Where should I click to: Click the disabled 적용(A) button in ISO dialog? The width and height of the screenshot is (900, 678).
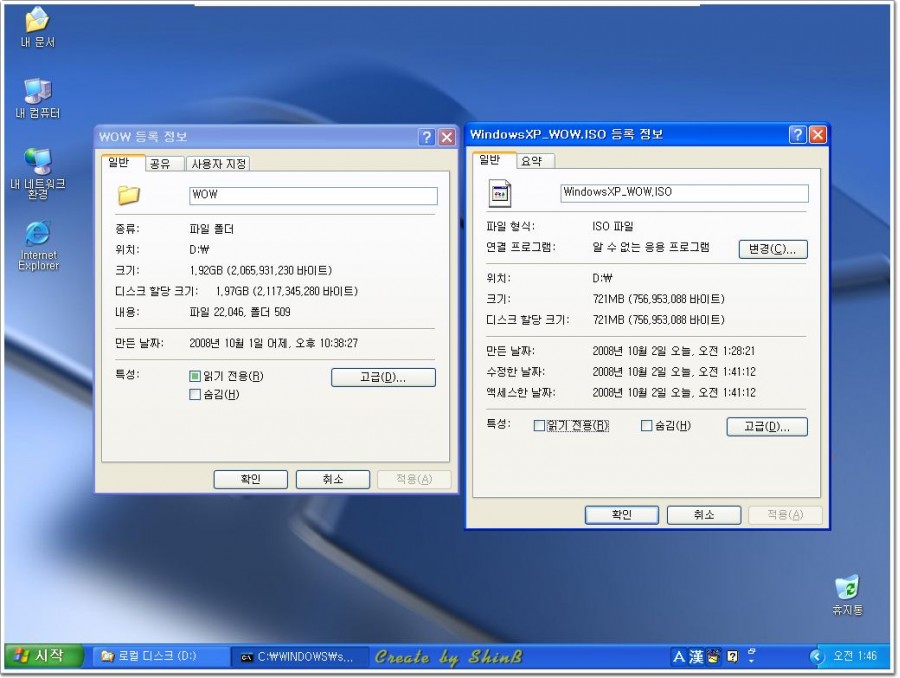pos(785,515)
